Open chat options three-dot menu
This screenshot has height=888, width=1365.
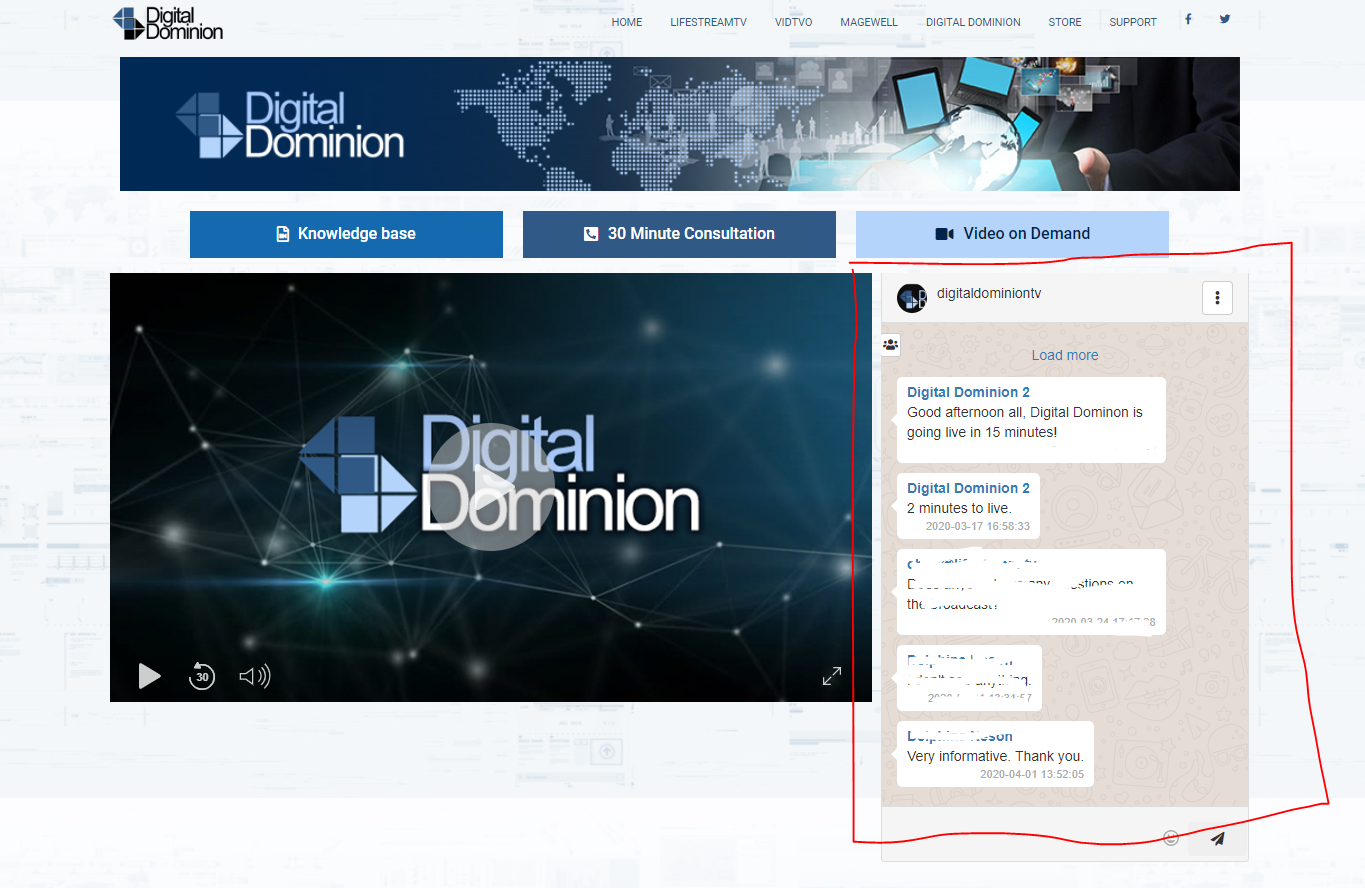pos(1217,297)
